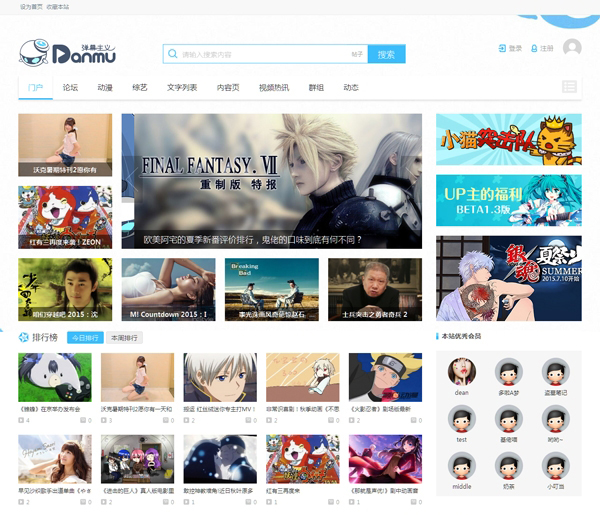600x515 pixels.
Task: Open the 银魂 夏祭 Summer banner
Action: coord(509,278)
